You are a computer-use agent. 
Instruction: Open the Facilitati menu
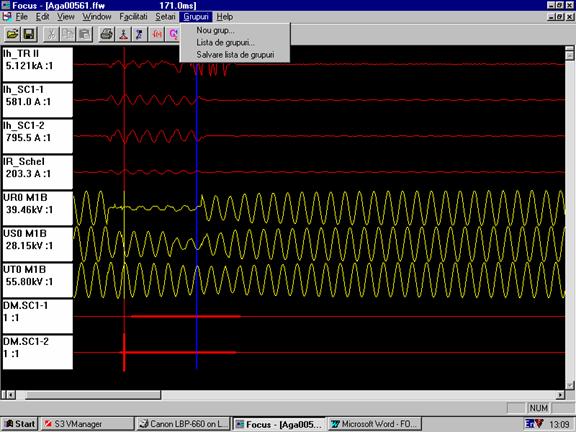click(133, 17)
